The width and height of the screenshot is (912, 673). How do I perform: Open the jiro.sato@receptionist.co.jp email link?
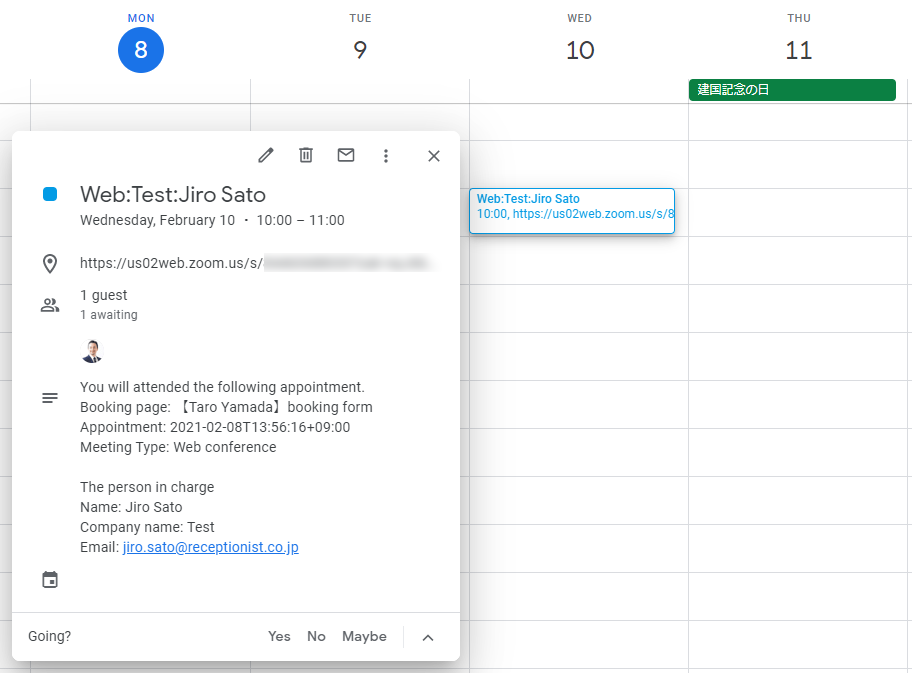coord(210,547)
